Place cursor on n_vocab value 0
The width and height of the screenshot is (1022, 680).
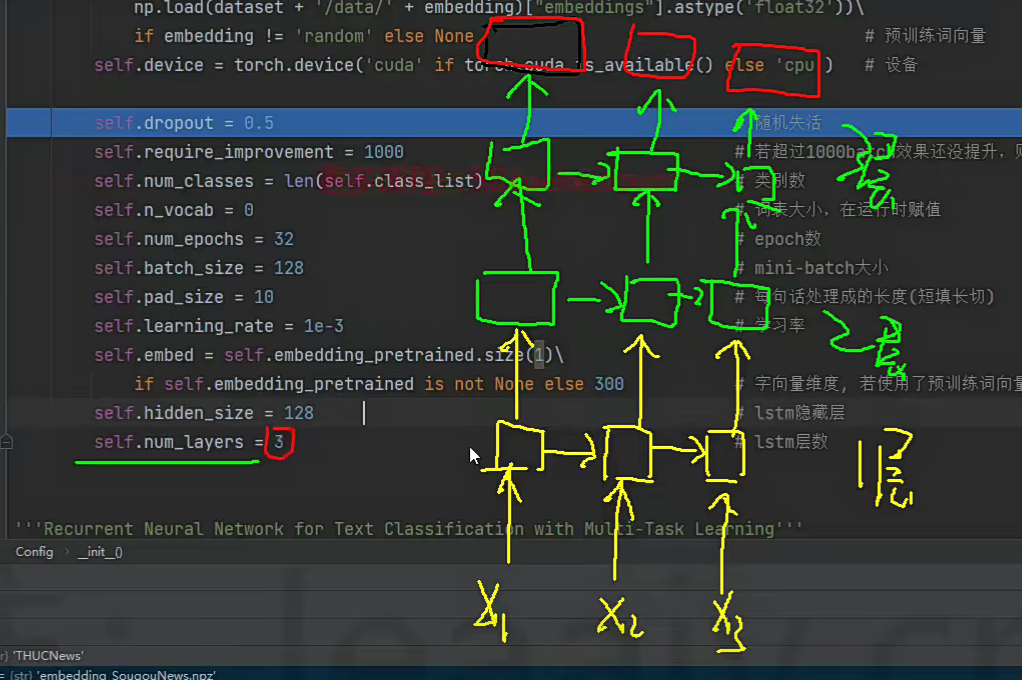(248, 210)
